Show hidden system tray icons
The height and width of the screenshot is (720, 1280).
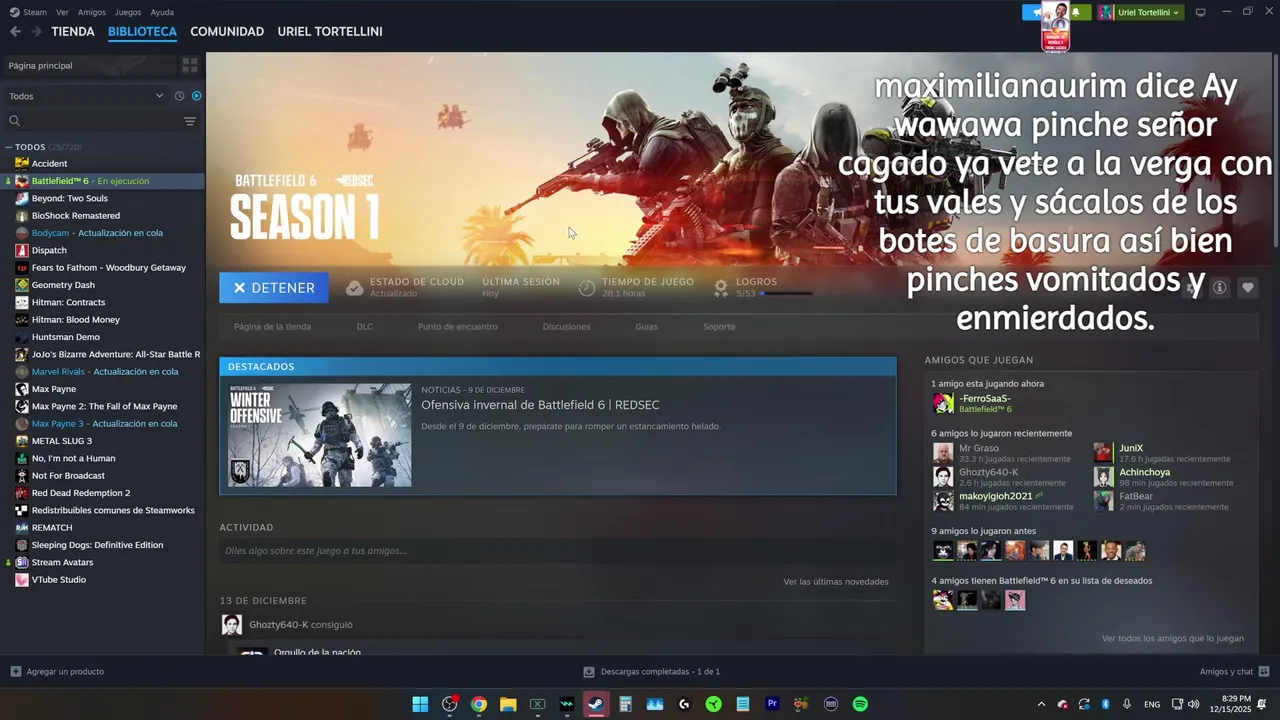[1041, 704]
